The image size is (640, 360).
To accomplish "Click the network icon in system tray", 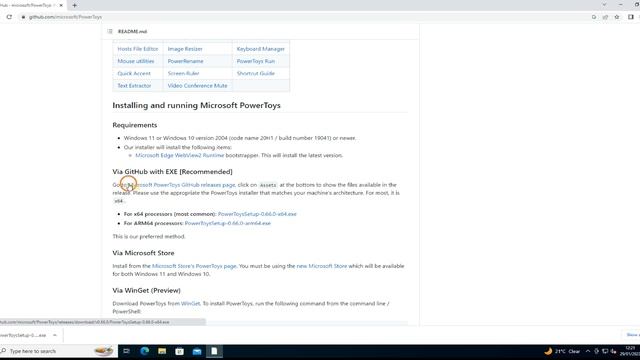I will point(605,351).
